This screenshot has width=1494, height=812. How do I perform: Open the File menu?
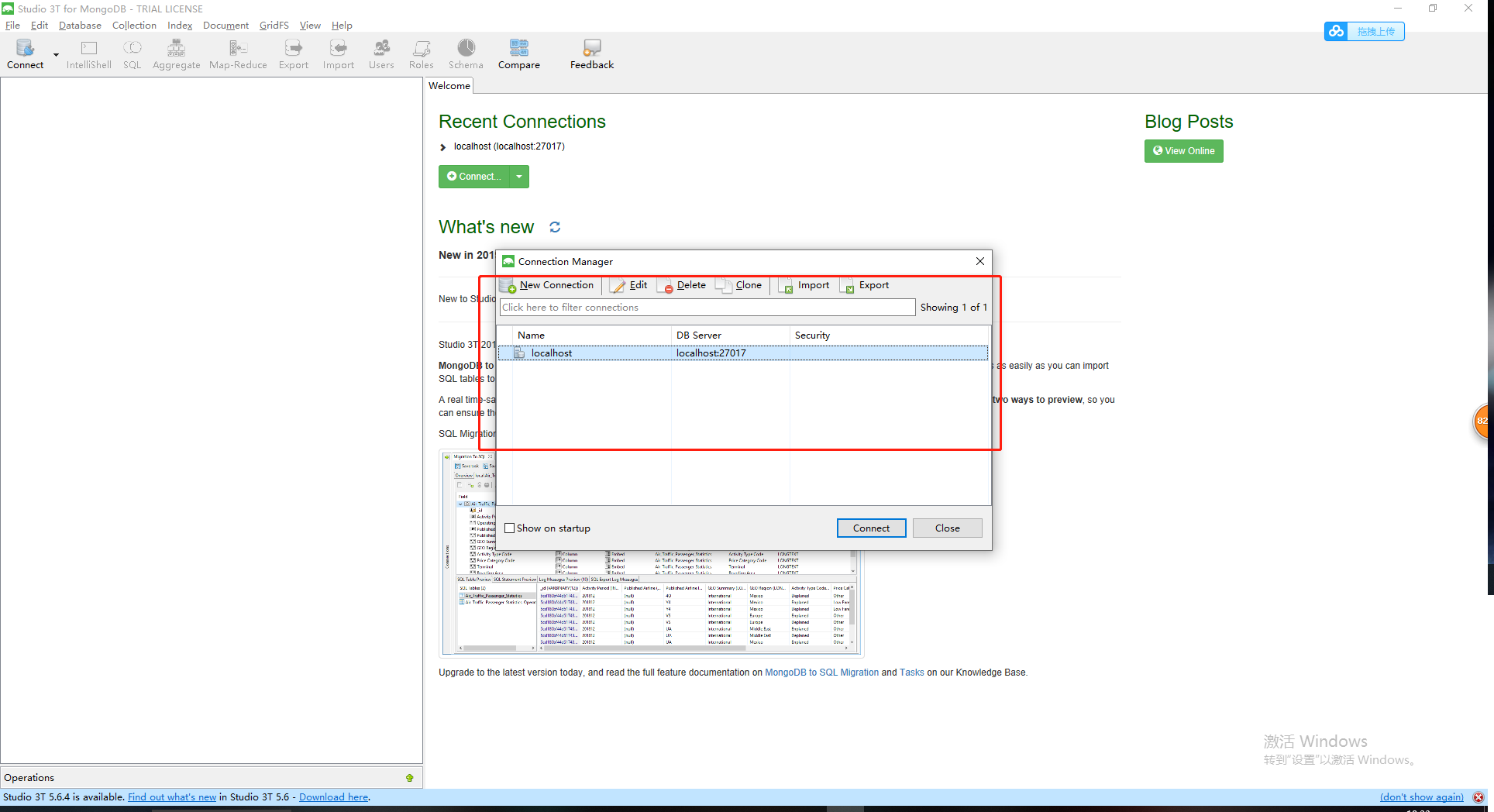(12, 25)
